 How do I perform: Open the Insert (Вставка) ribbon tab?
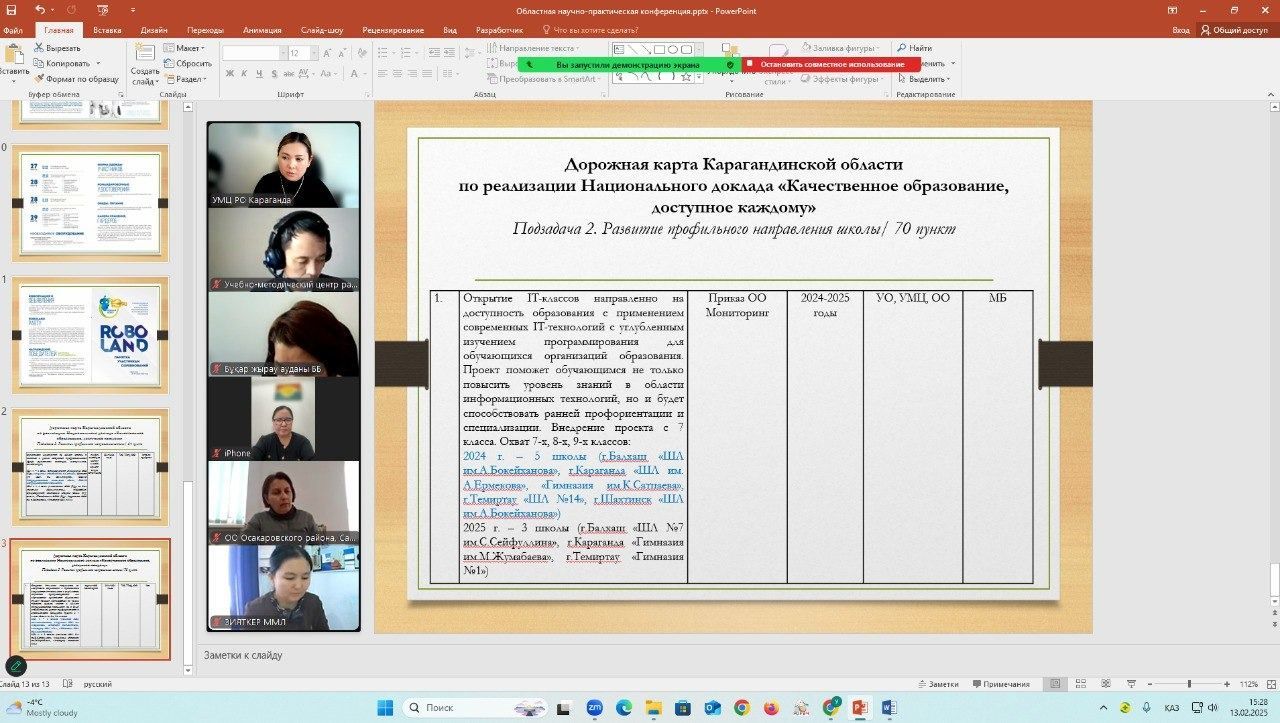[107, 30]
